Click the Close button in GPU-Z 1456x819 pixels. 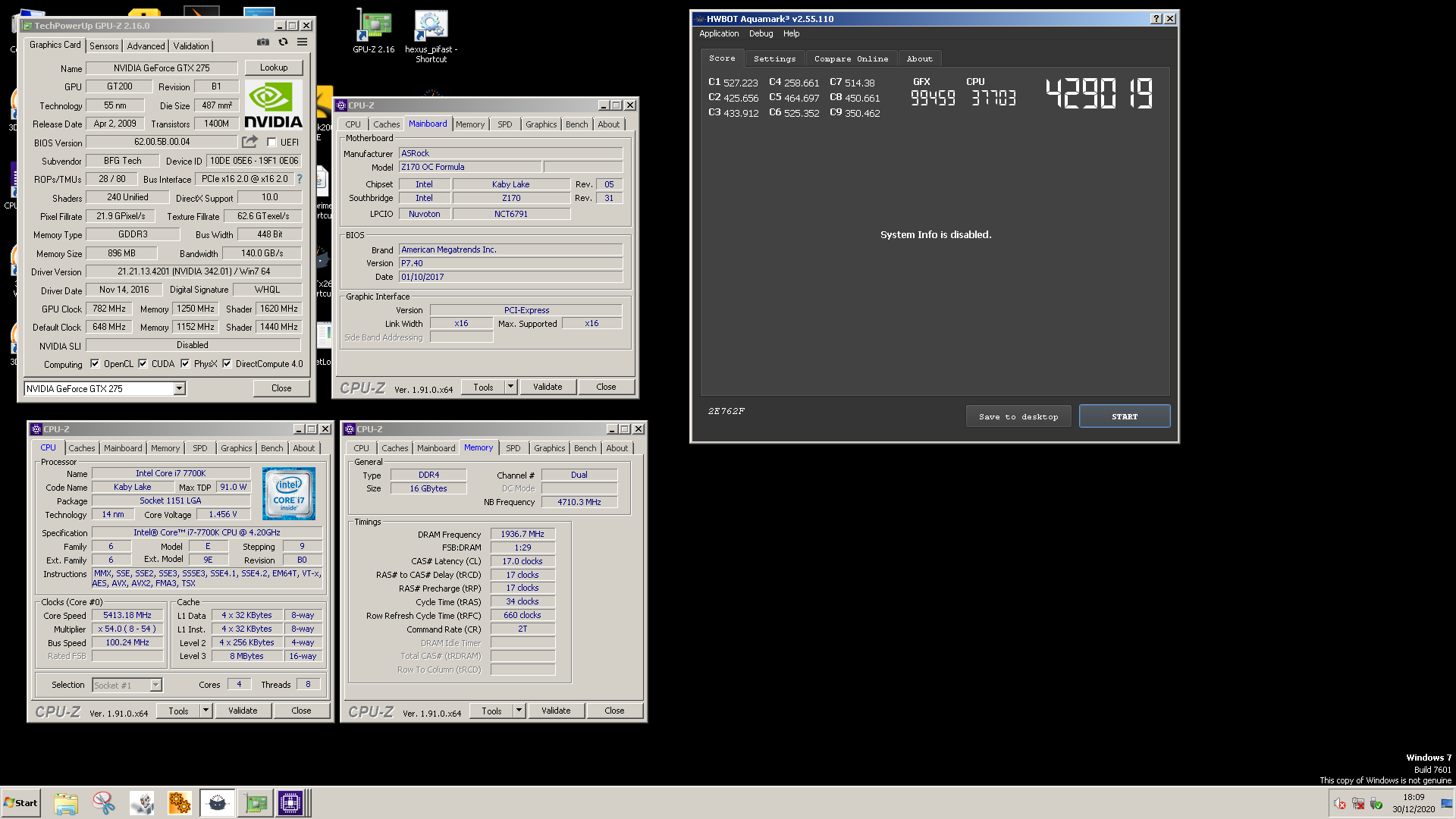[281, 388]
